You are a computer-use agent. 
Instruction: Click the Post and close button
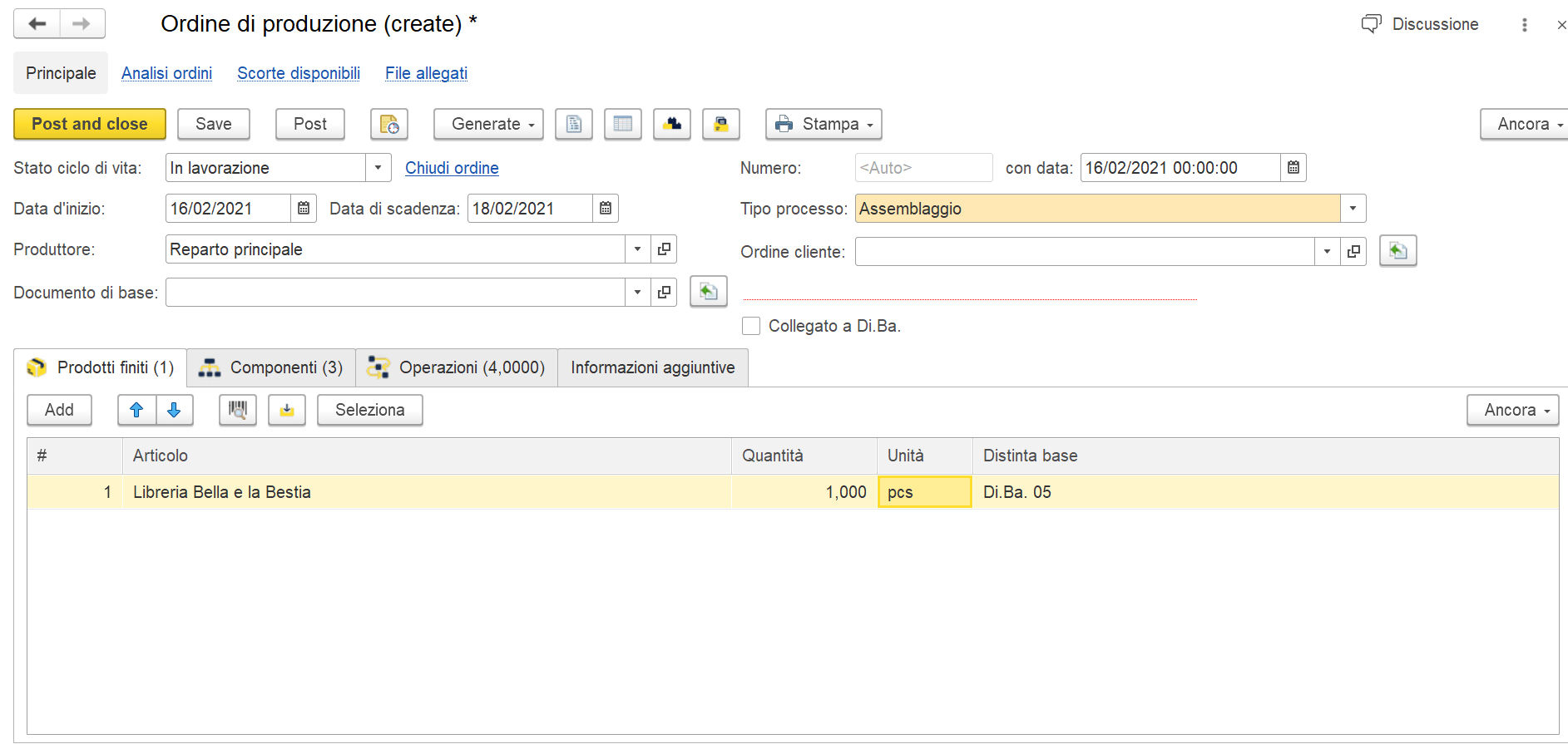tap(90, 124)
